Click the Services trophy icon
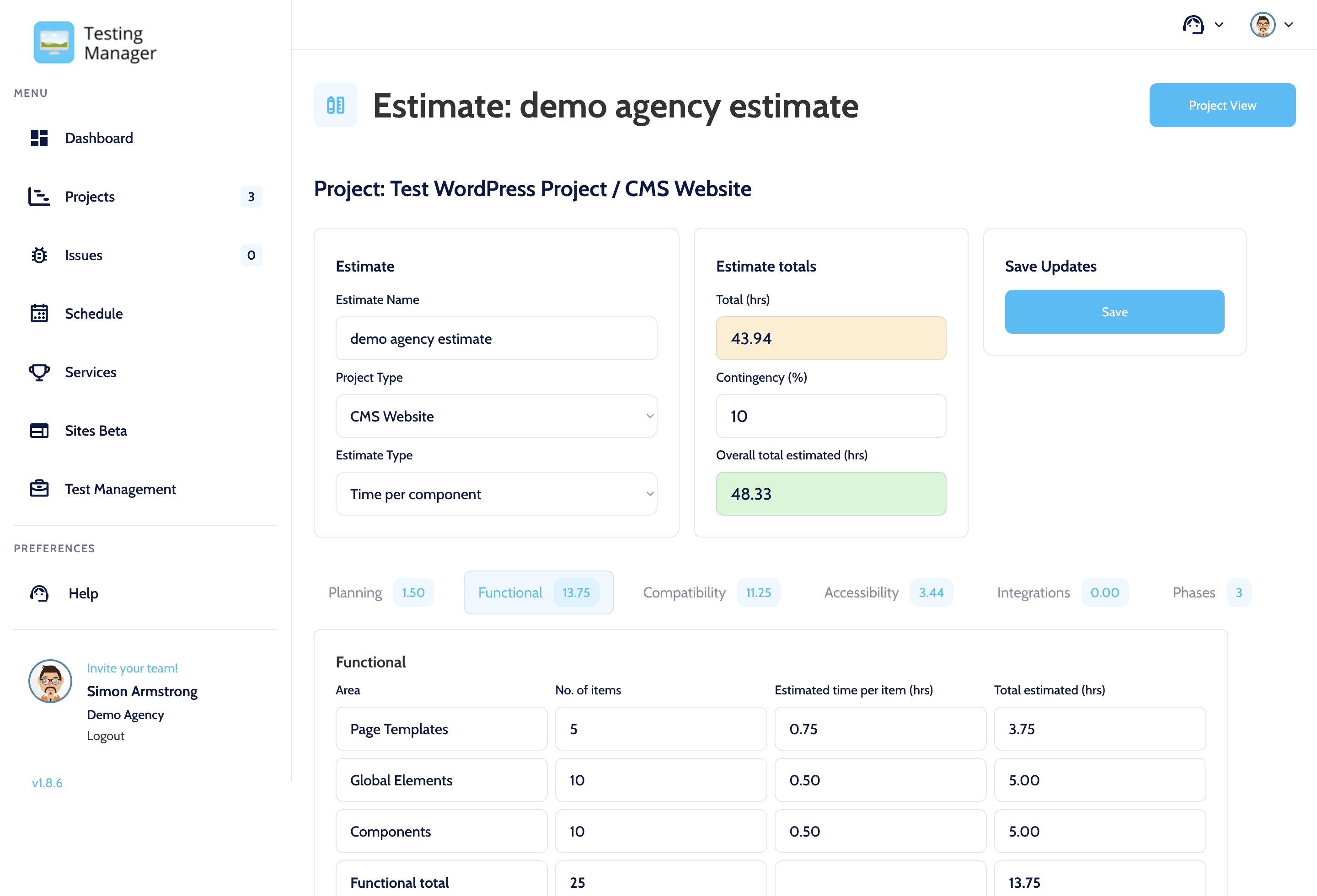This screenshot has height=896, width=1317. pos(39,372)
